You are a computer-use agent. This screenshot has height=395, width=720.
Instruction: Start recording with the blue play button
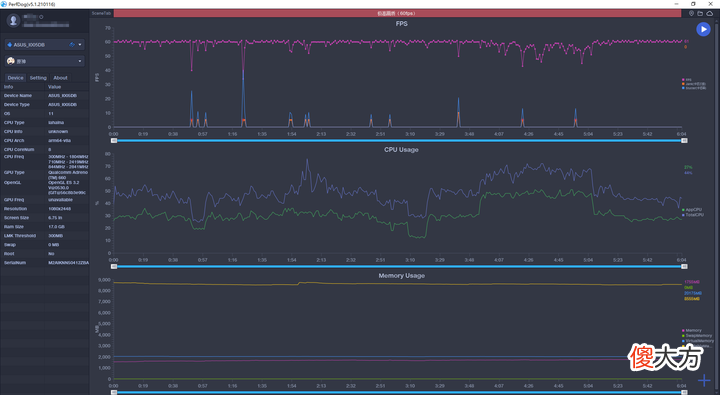(x=703, y=29)
